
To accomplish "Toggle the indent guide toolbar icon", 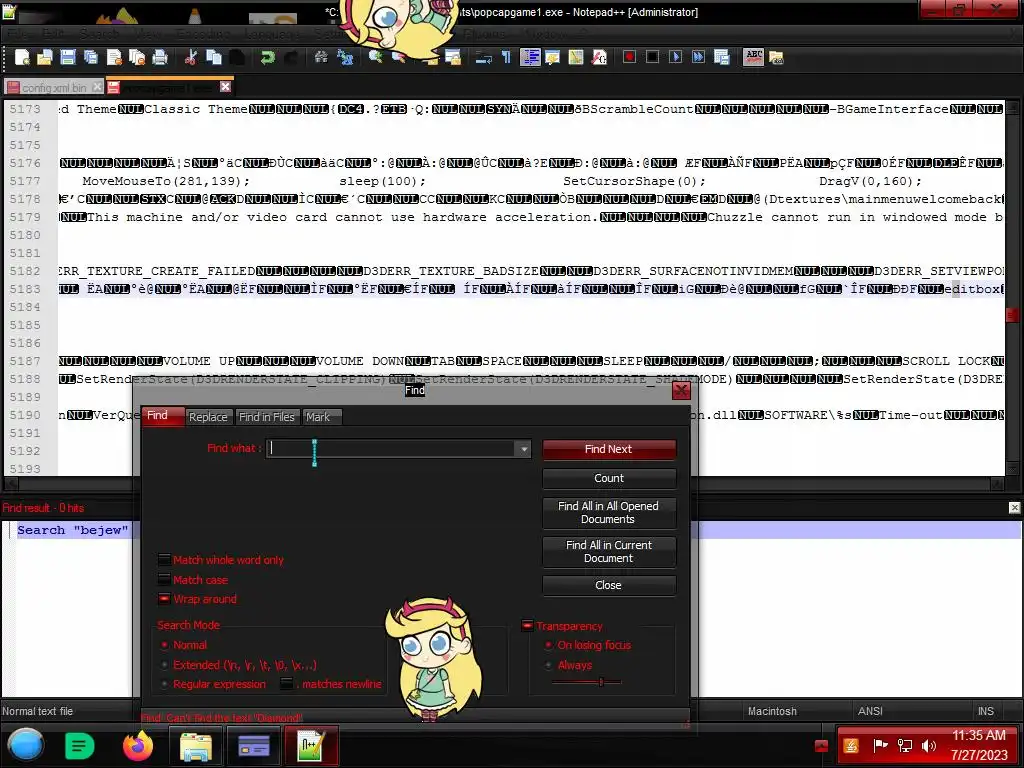I will coord(530,57).
